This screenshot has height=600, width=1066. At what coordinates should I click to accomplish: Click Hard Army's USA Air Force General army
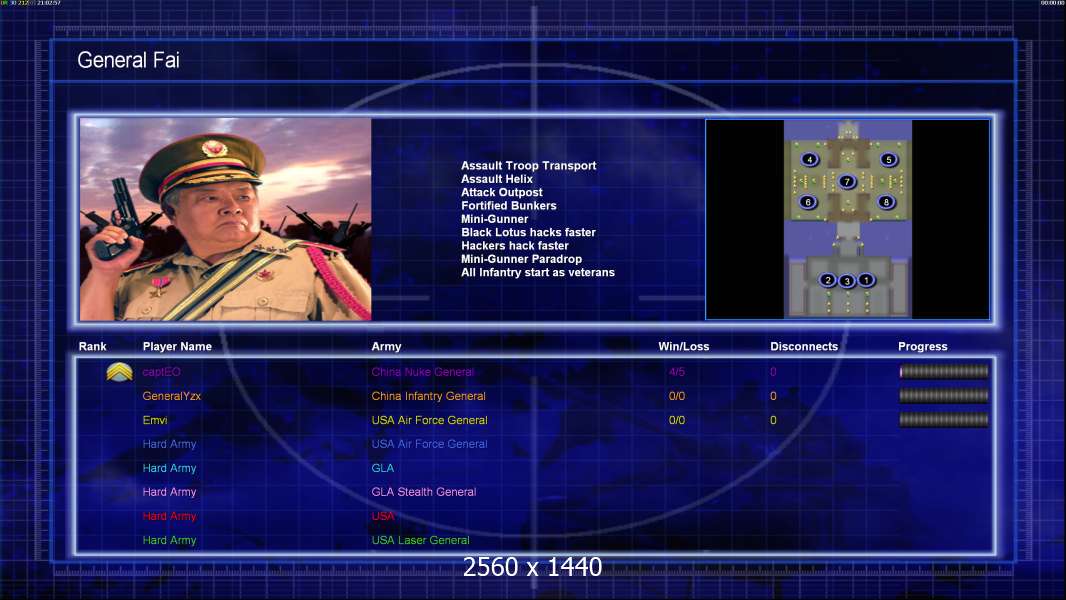tap(429, 444)
